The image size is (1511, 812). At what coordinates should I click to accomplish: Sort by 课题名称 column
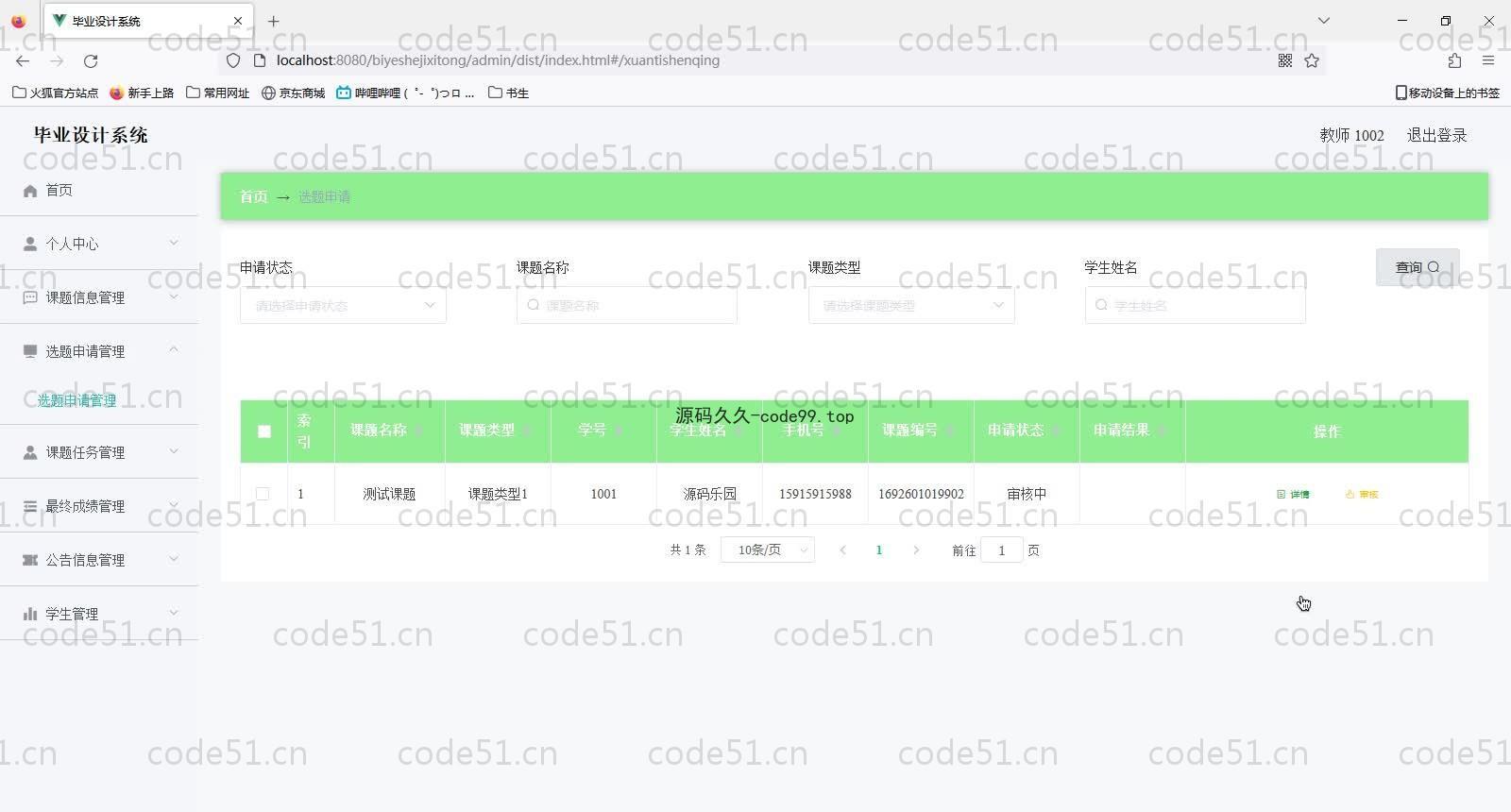pyautogui.click(x=418, y=431)
